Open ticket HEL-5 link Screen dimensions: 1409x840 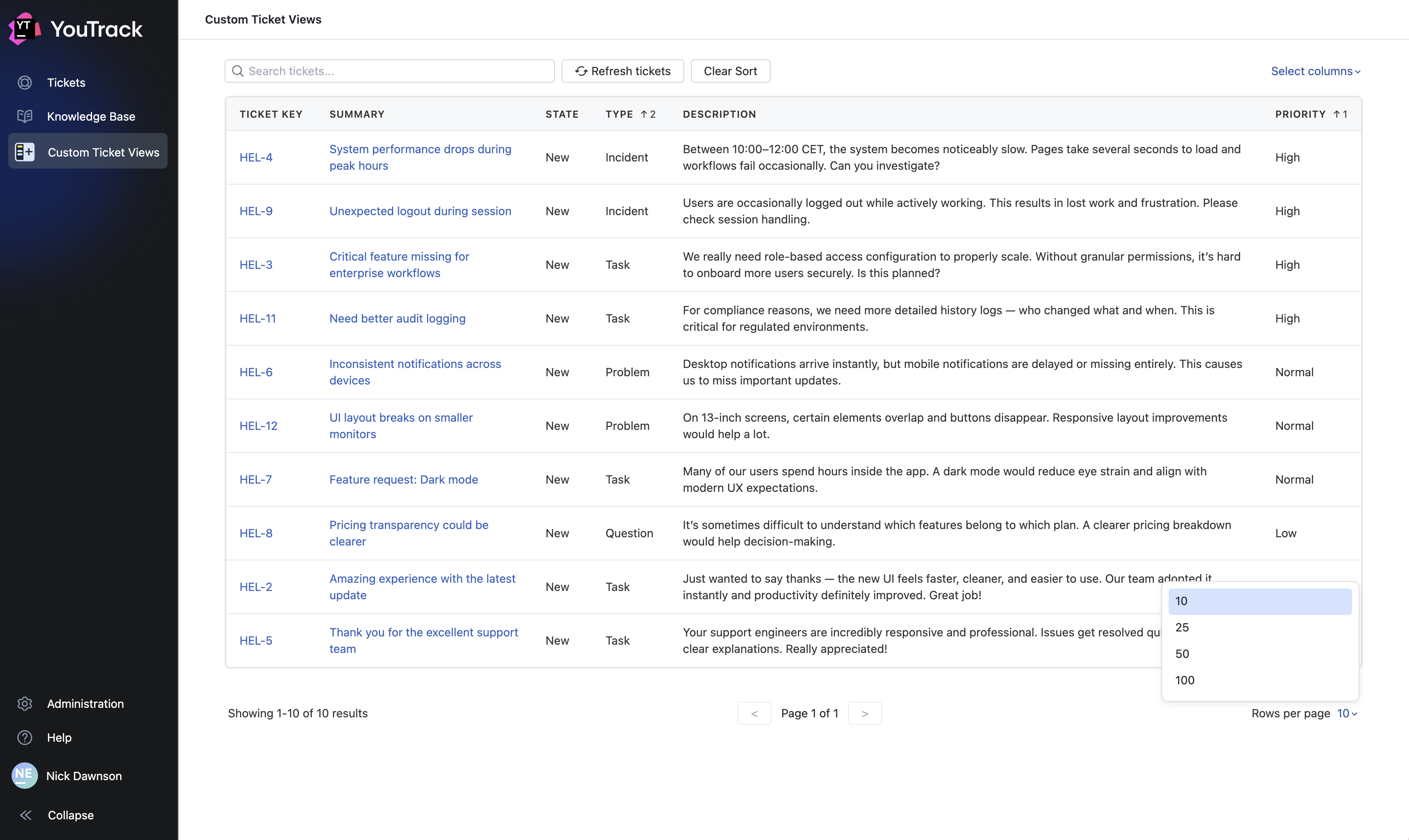(256, 641)
